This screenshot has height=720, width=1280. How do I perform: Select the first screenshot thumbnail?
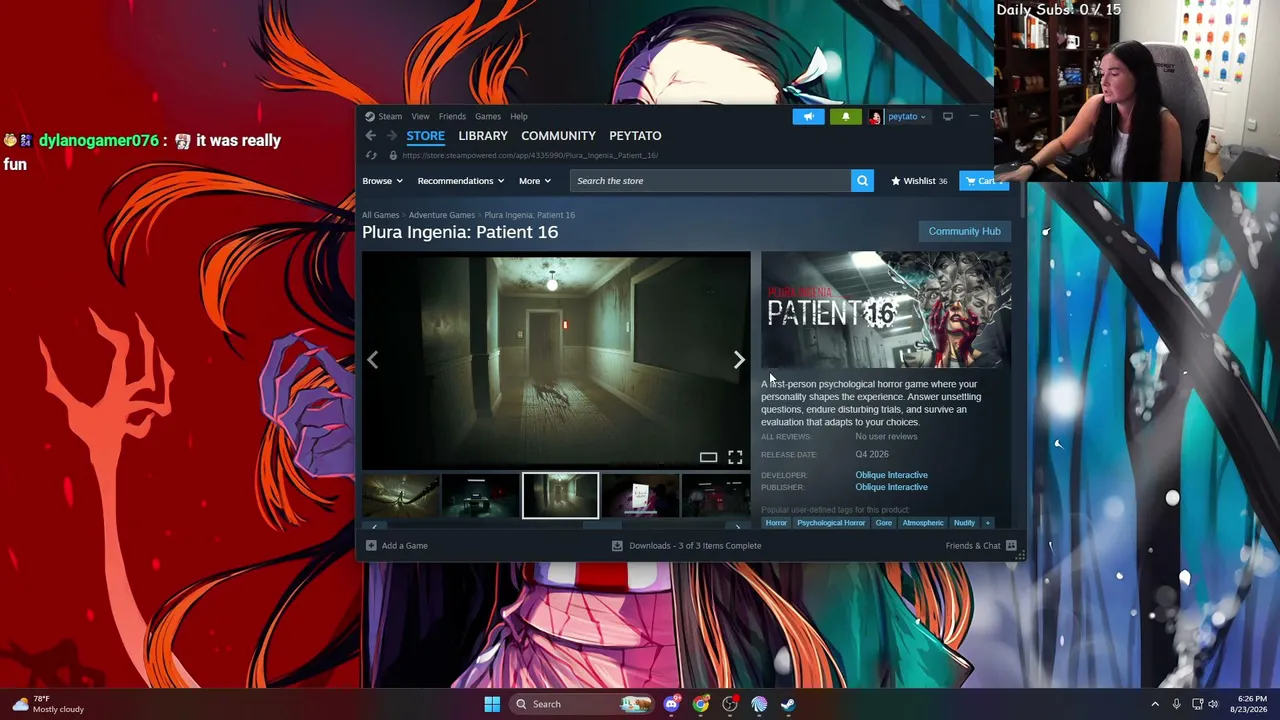[x=400, y=496]
